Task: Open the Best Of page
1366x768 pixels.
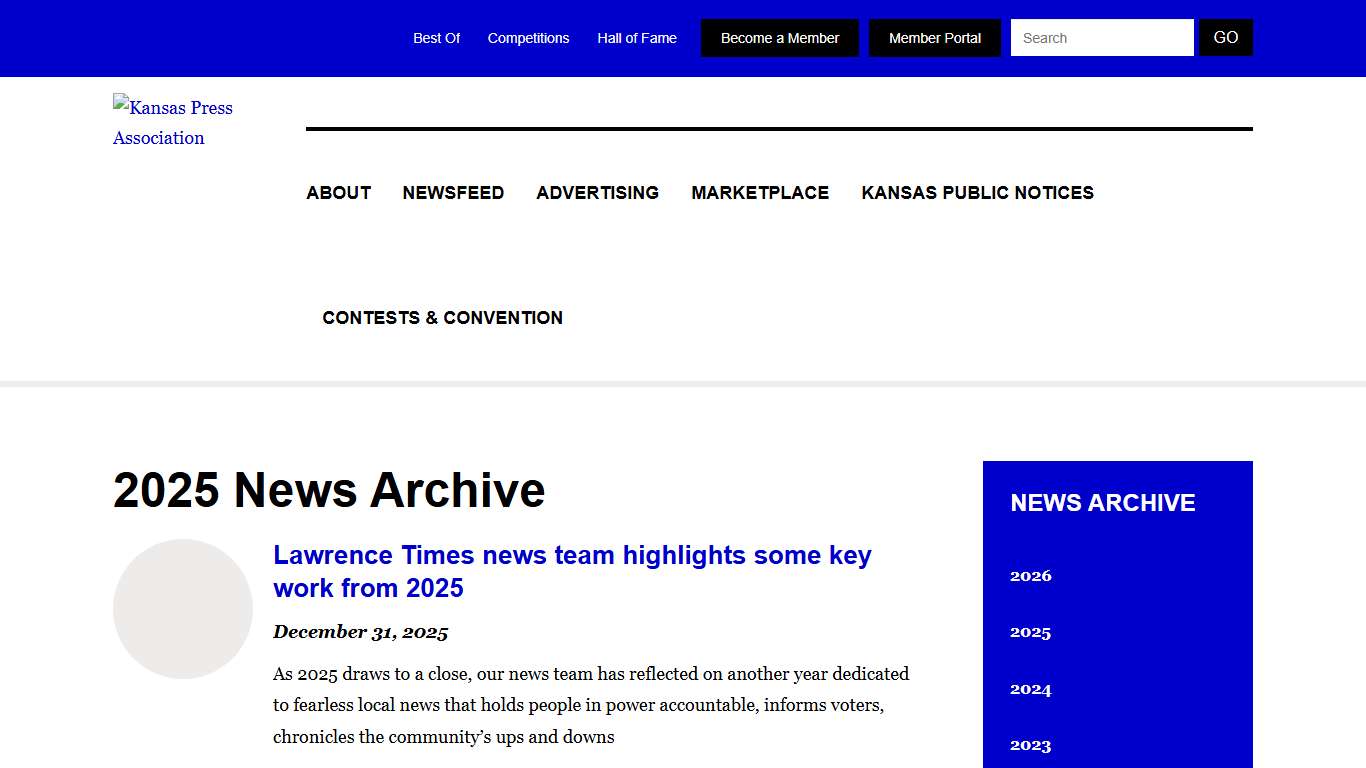Action: coord(436,37)
